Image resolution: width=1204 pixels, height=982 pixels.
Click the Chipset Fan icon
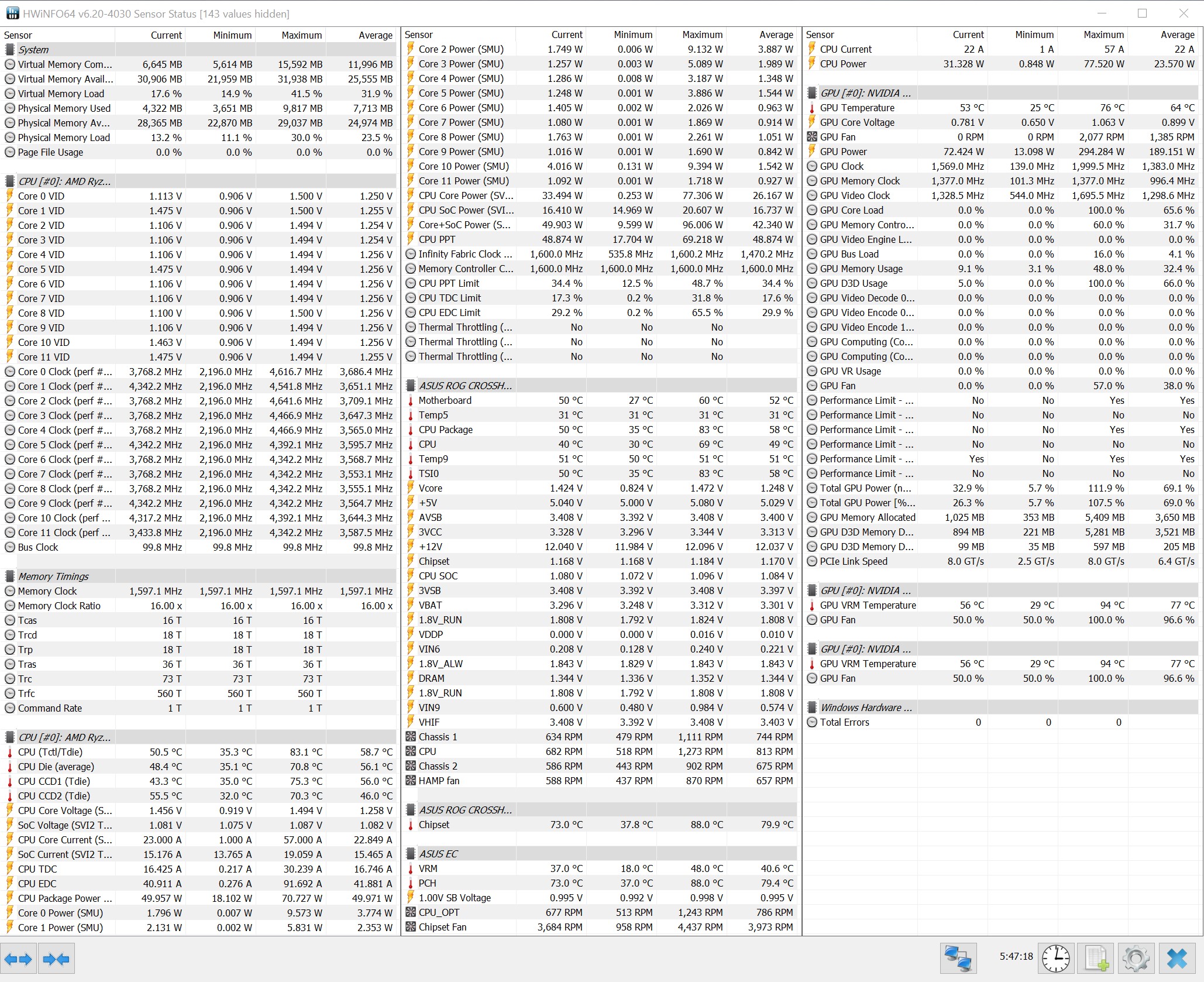click(411, 927)
